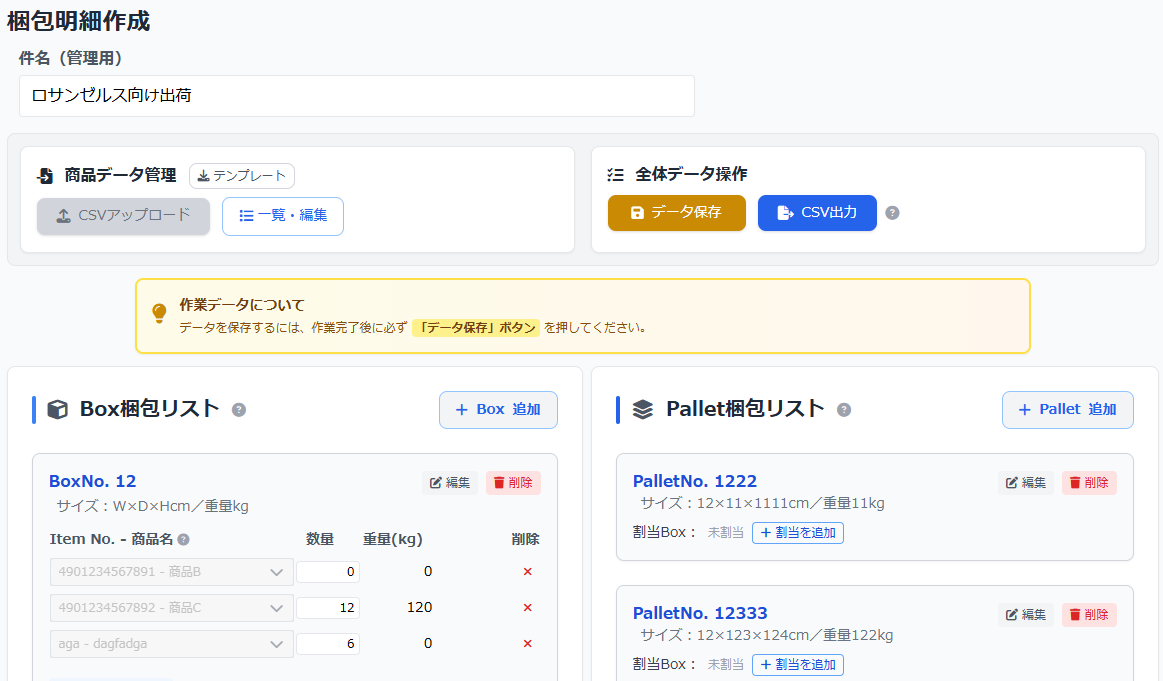Open the テンプレート download link

241,175
